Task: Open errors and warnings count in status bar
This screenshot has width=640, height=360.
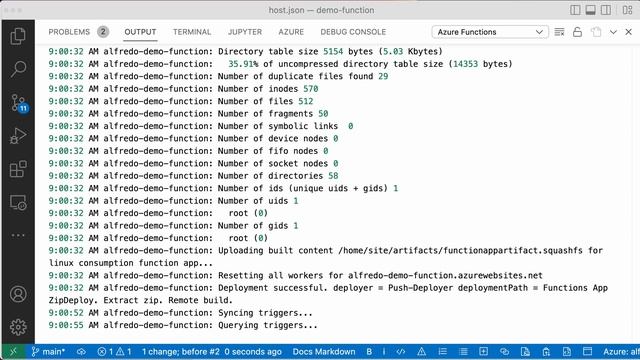Action: pos(114,351)
